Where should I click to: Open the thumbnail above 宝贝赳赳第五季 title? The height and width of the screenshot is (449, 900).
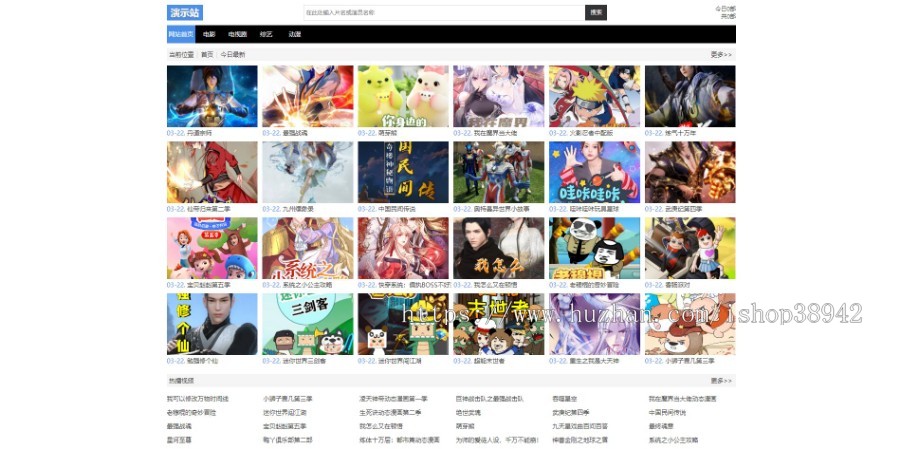click(x=212, y=248)
